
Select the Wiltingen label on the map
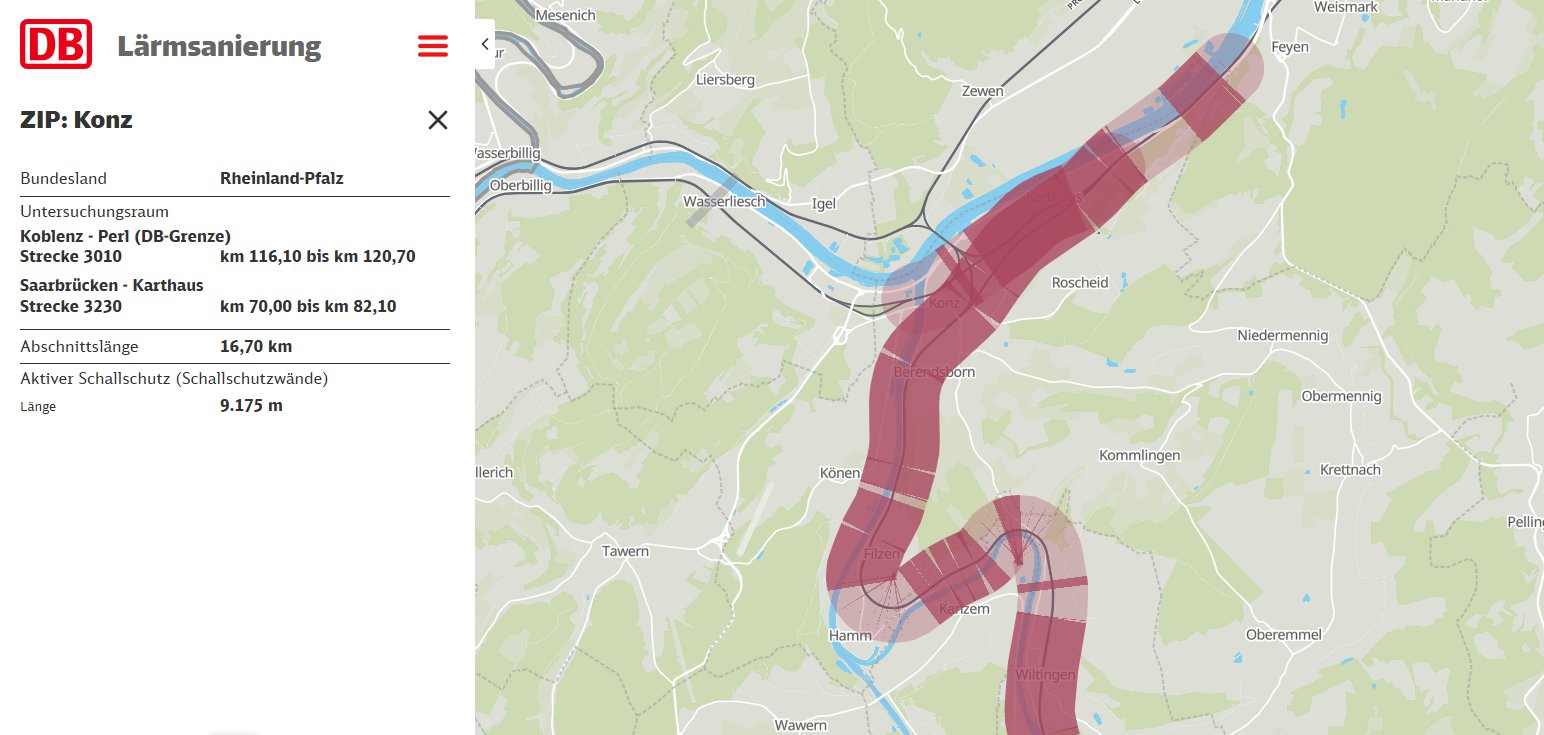coord(1045,675)
